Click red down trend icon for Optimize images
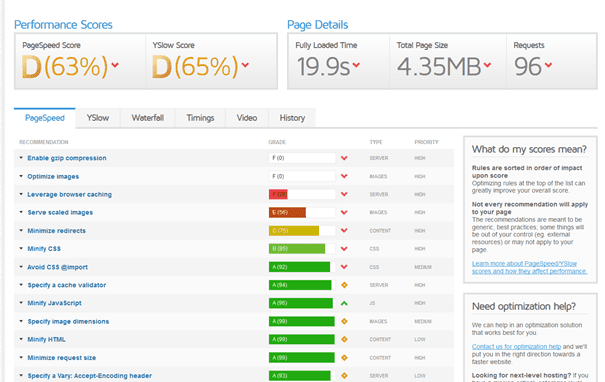Viewport: 605px width, 382px height. [344, 176]
